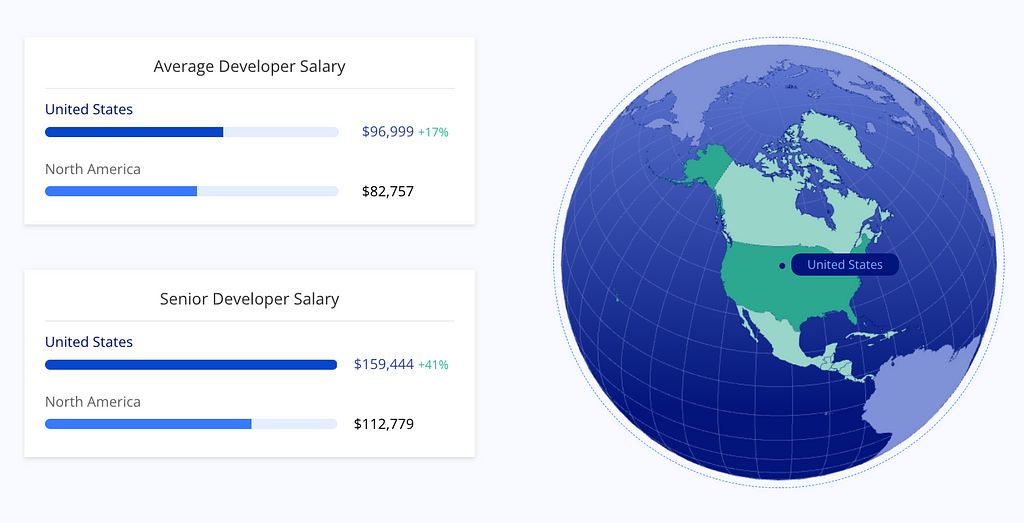Click the United States senior salary bar

tap(191, 365)
